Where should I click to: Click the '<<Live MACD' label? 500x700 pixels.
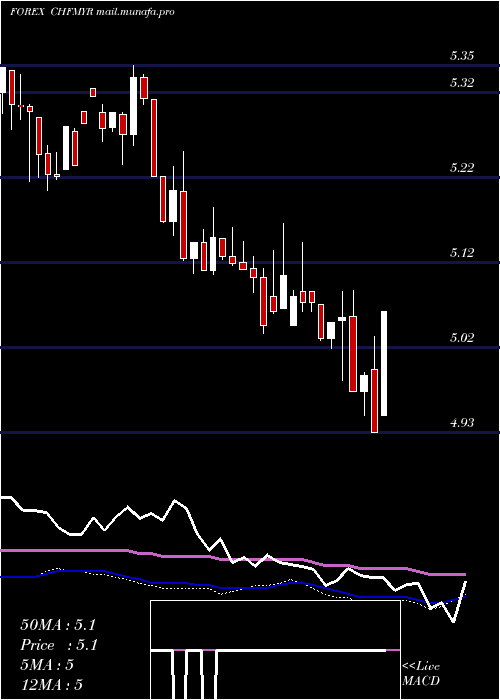point(421,673)
